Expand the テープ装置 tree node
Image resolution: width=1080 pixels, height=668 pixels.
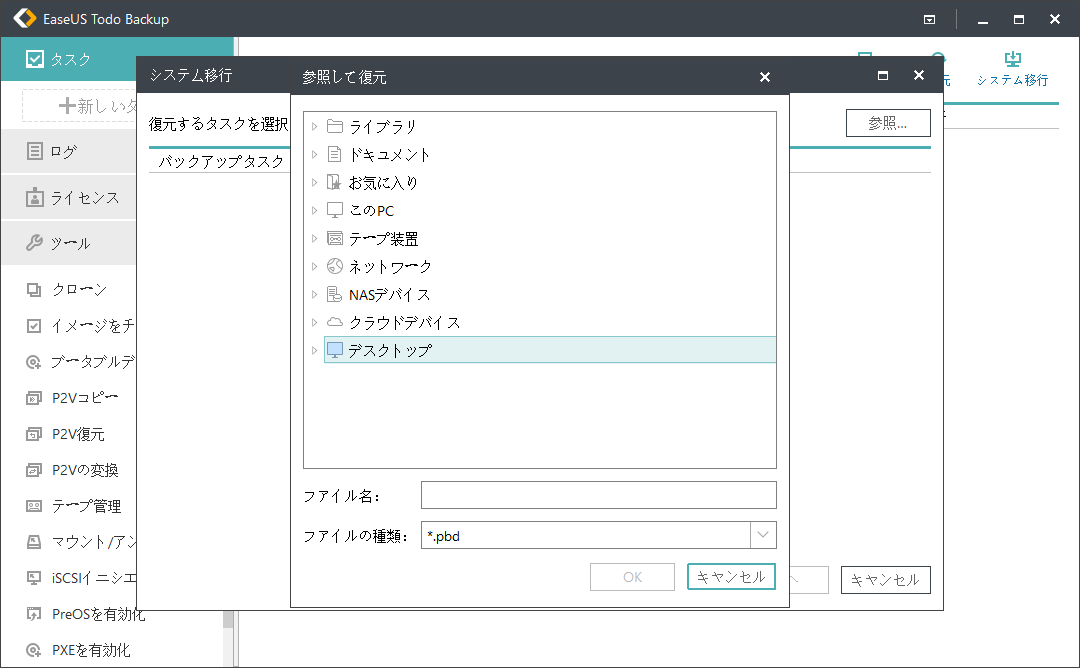pos(314,238)
